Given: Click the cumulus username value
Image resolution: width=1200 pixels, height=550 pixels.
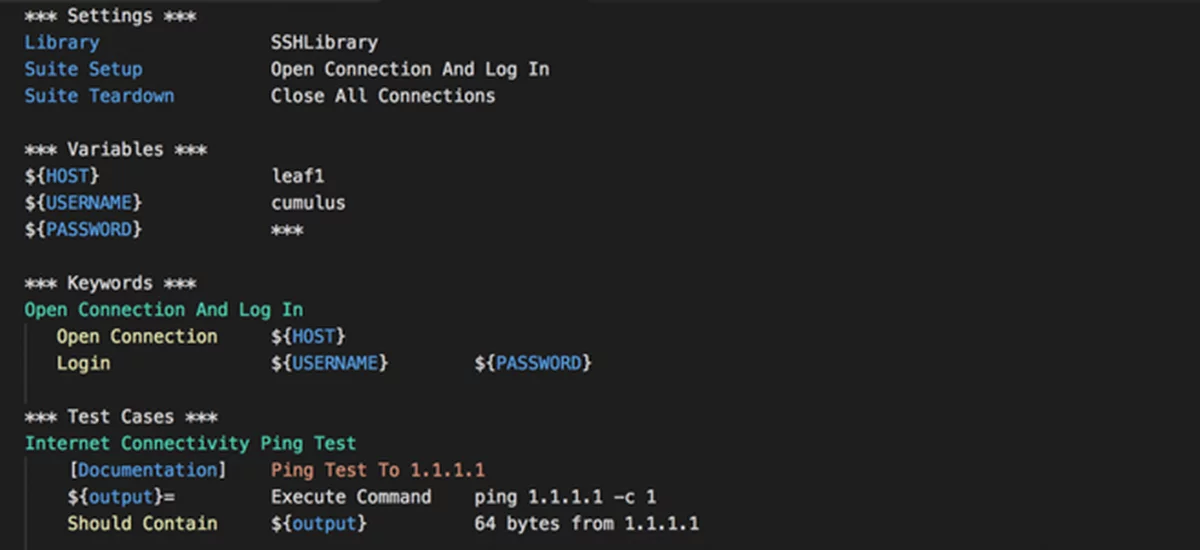Looking at the screenshot, I should pos(308,203).
